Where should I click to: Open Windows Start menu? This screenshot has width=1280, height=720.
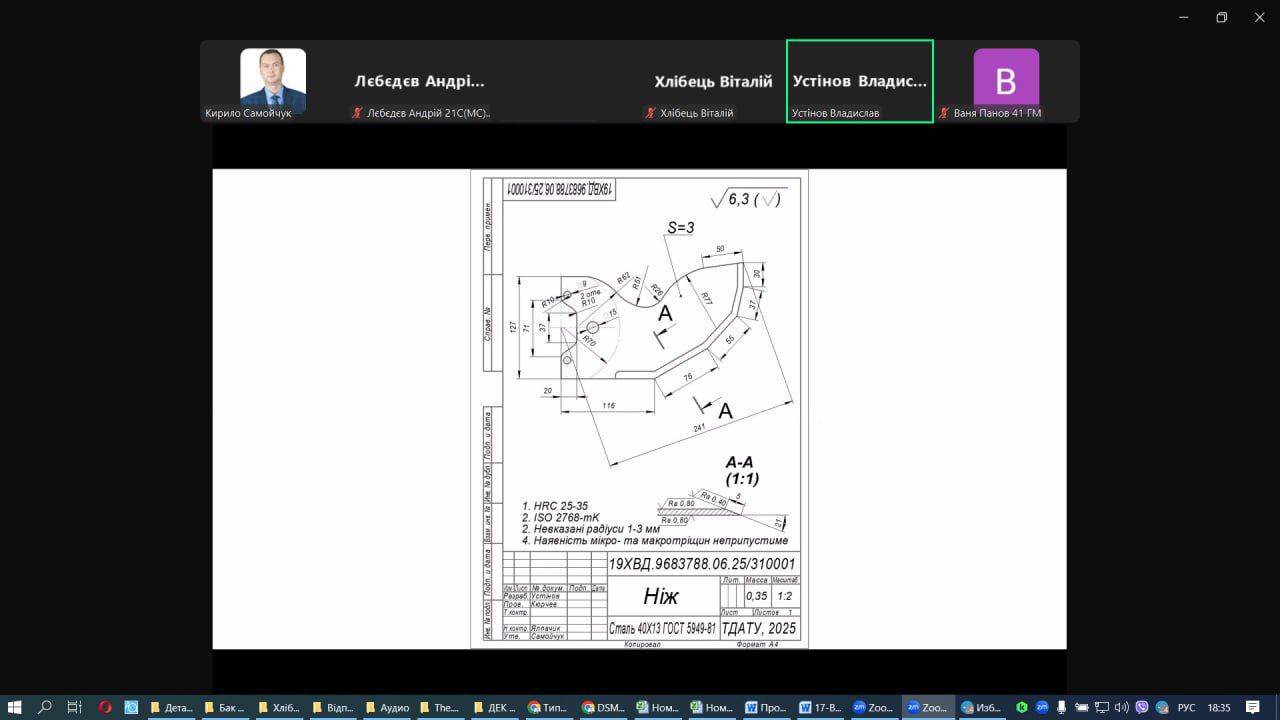[x=15, y=707]
